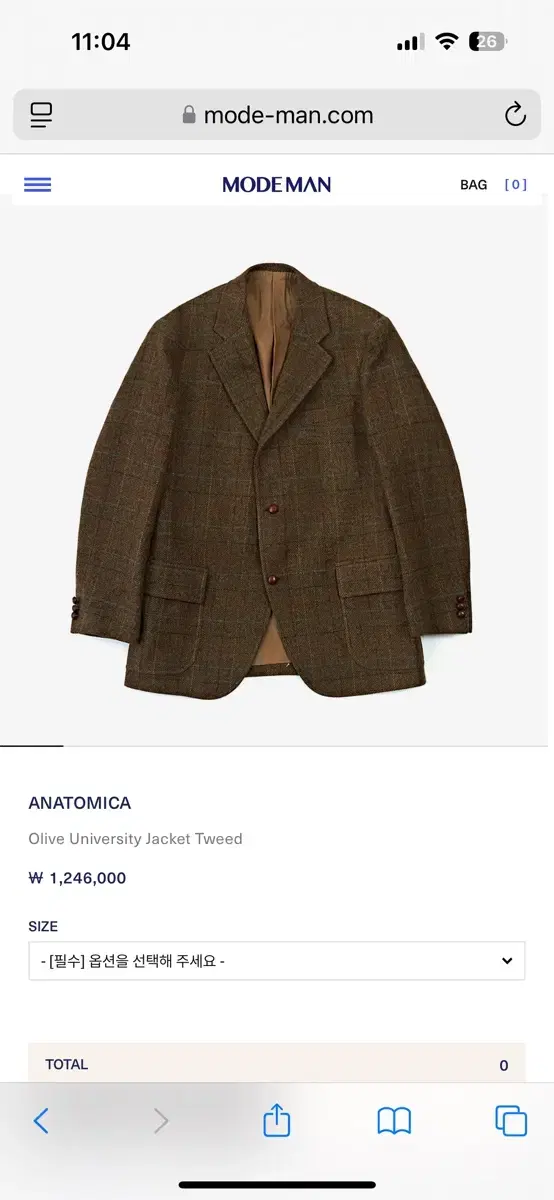Viewport: 554px width, 1200px height.
Task: Show open tabs overview icon
Action: [x=511, y=1121]
